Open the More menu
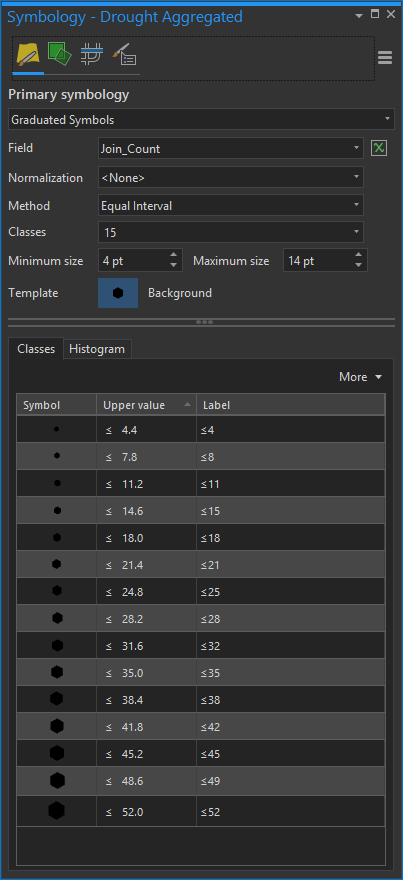403x880 pixels. (360, 377)
